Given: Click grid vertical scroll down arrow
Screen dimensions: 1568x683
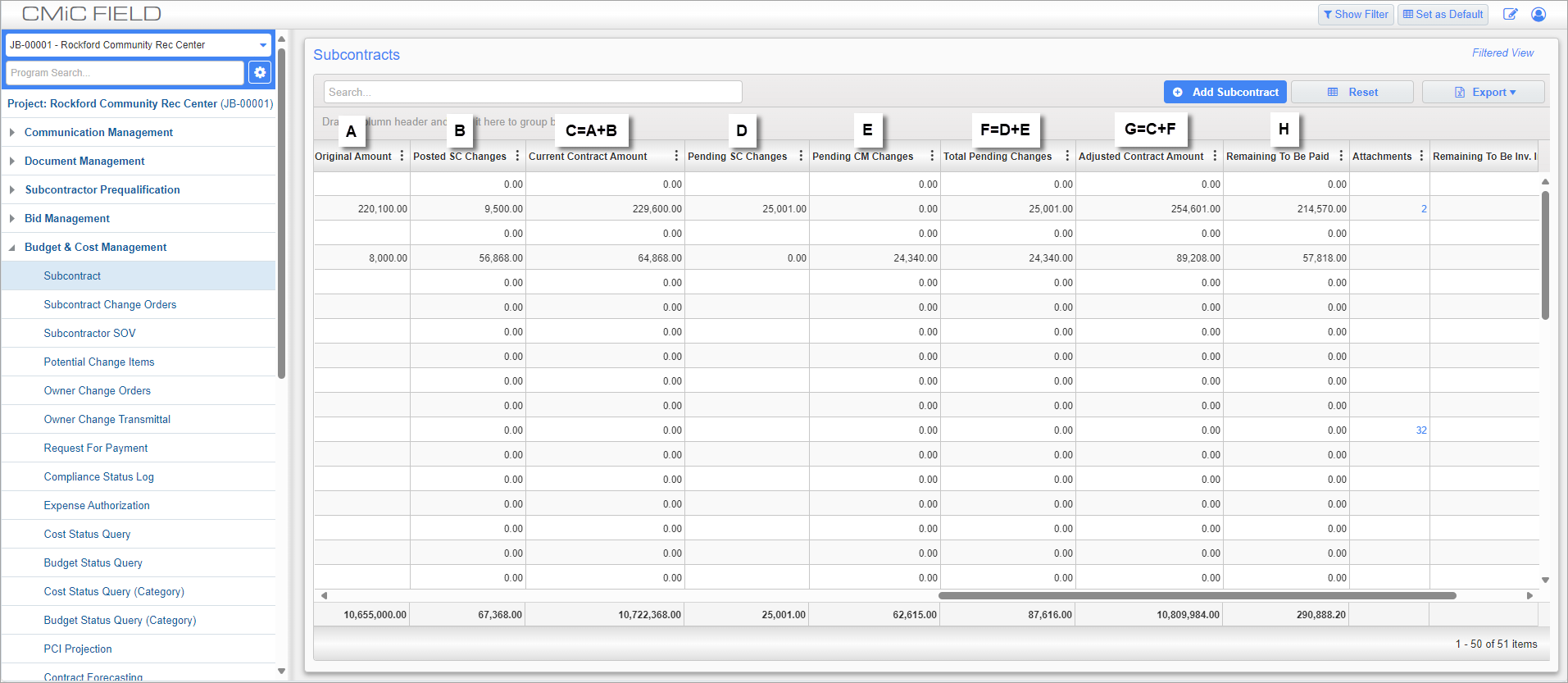Looking at the screenshot, I should coord(1545,580).
